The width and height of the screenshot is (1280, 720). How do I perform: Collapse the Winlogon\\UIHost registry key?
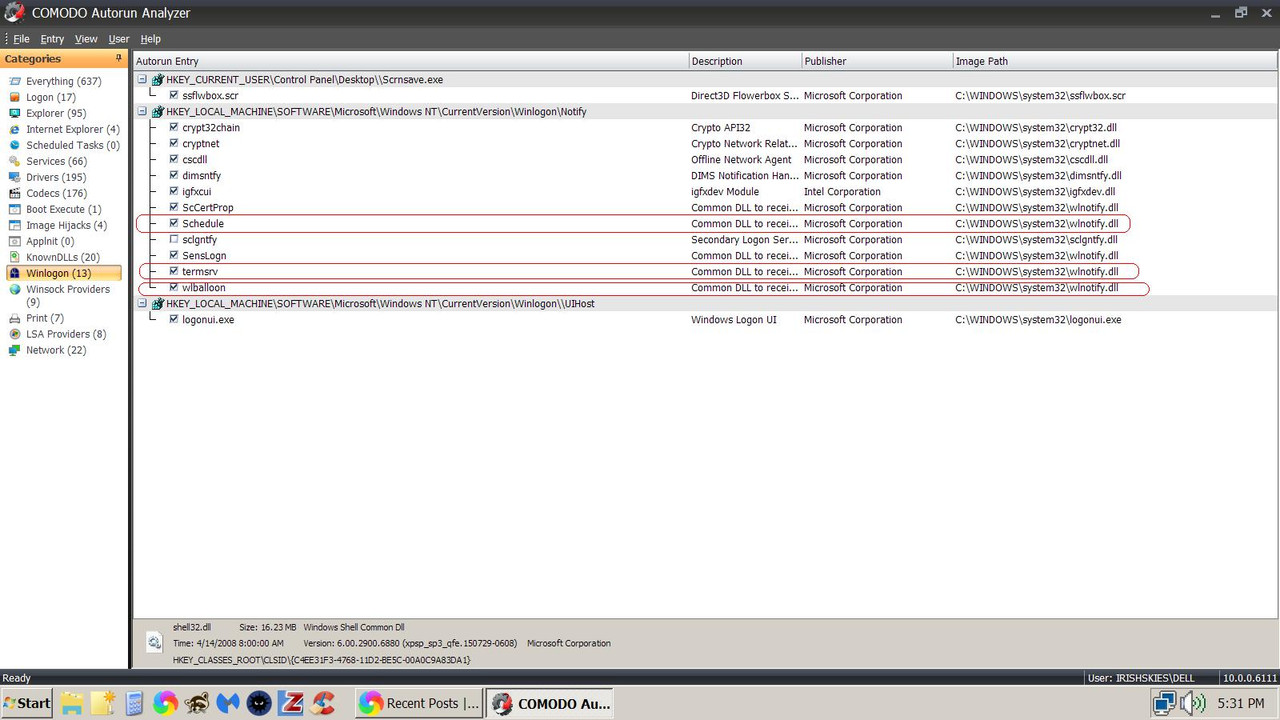point(142,303)
